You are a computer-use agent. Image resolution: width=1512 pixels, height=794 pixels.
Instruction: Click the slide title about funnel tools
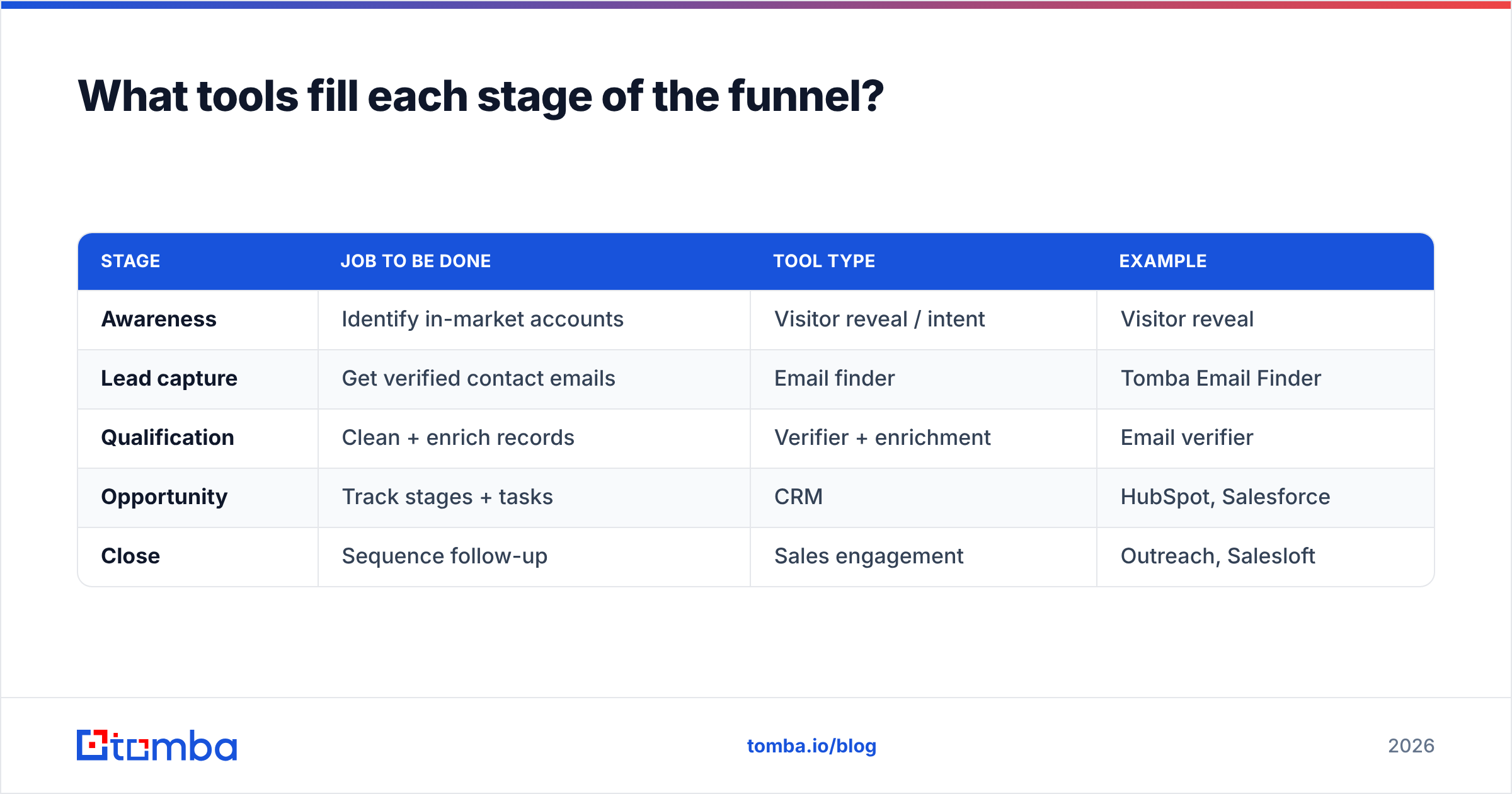click(x=481, y=96)
